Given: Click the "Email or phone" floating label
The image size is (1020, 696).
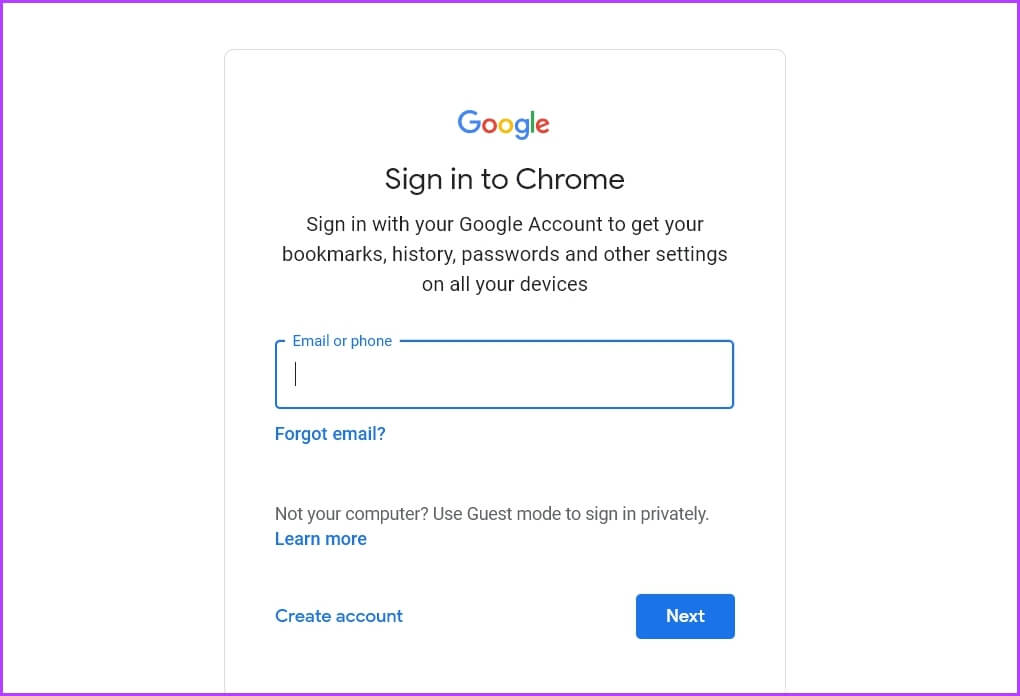Looking at the screenshot, I should click(x=342, y=341).
